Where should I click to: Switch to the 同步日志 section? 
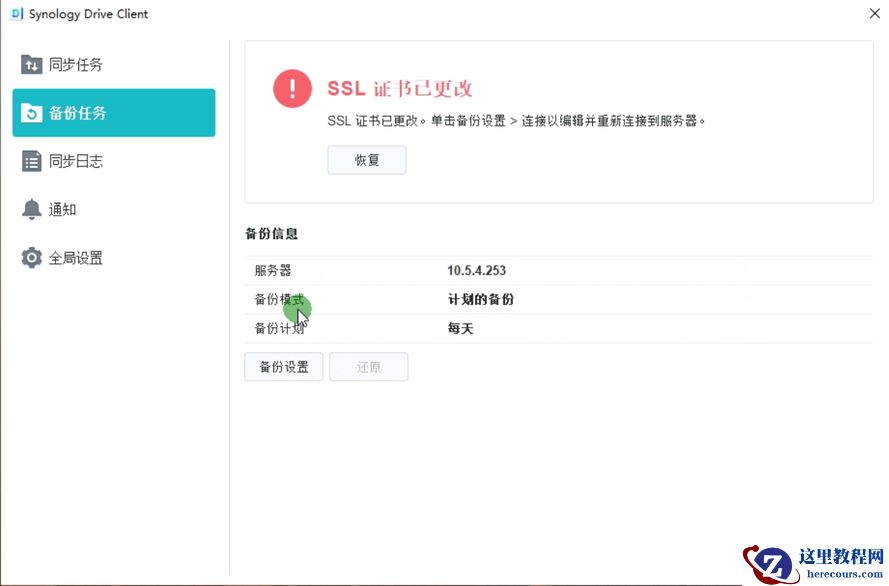(x=70, y=161)
